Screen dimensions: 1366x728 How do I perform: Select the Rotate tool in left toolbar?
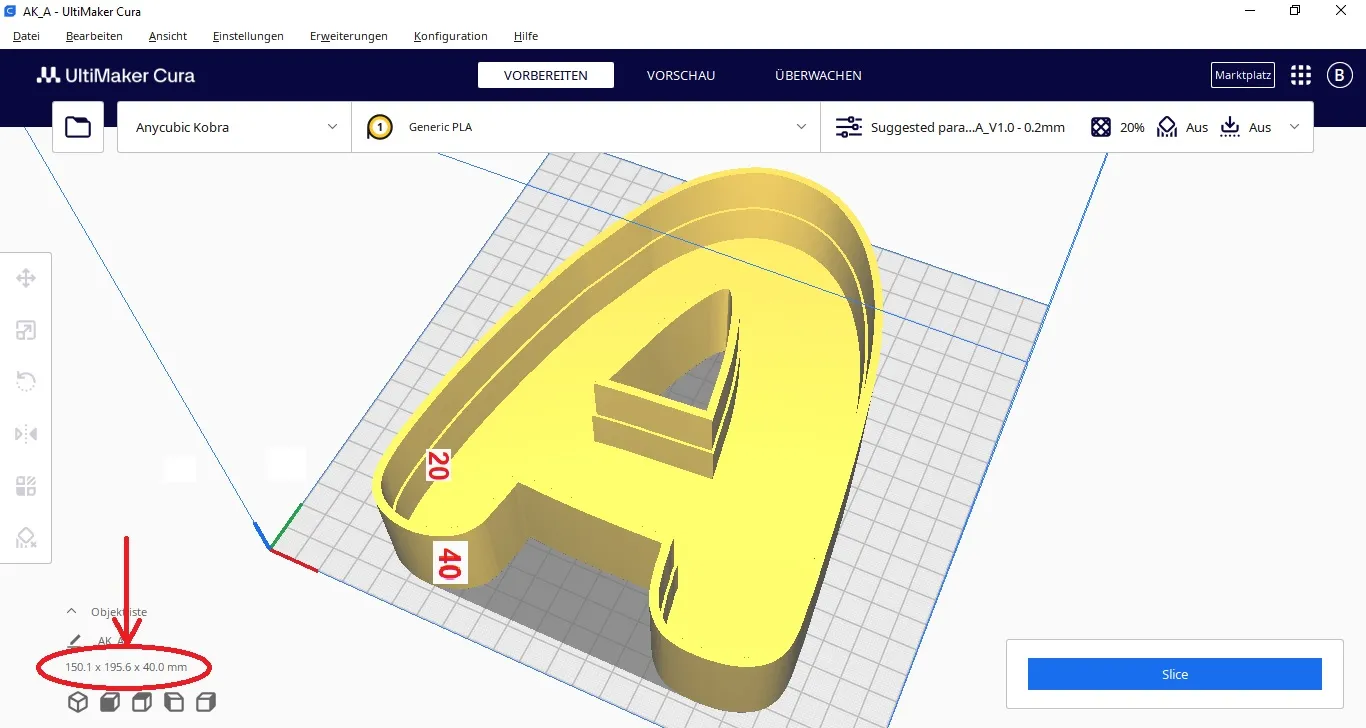26,382
